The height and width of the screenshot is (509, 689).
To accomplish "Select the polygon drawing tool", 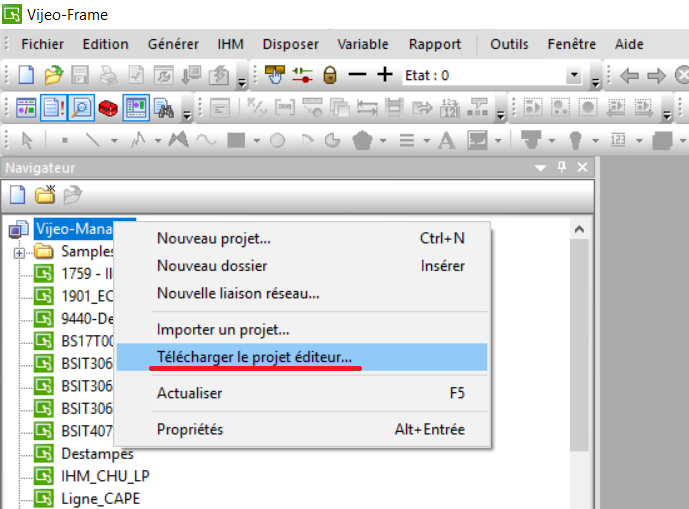I will [363, 141].
